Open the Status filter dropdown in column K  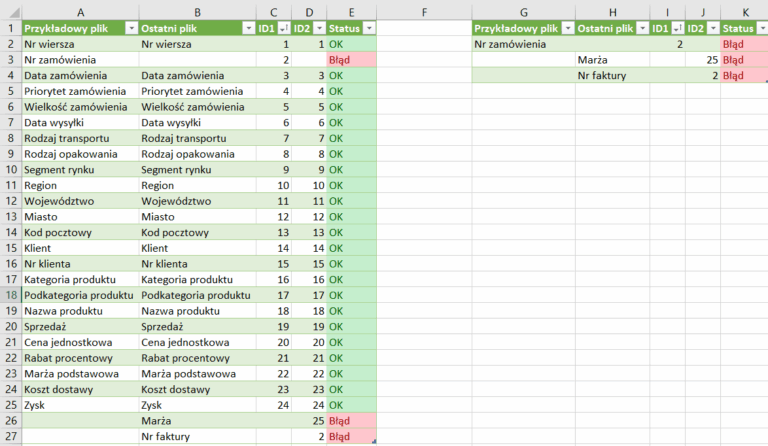coord(761,29)
